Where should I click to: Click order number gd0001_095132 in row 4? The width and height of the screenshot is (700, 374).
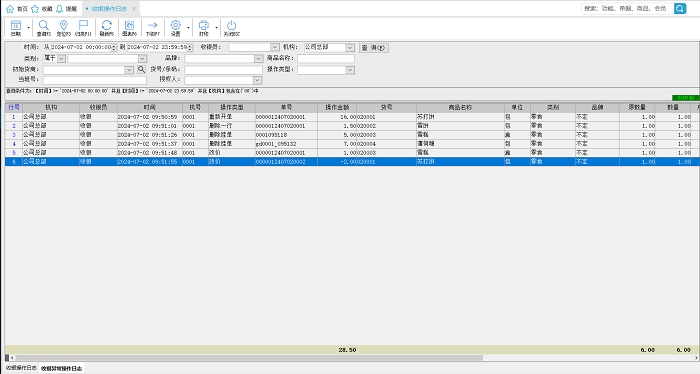pyautogui.click(x=275, y=144)
